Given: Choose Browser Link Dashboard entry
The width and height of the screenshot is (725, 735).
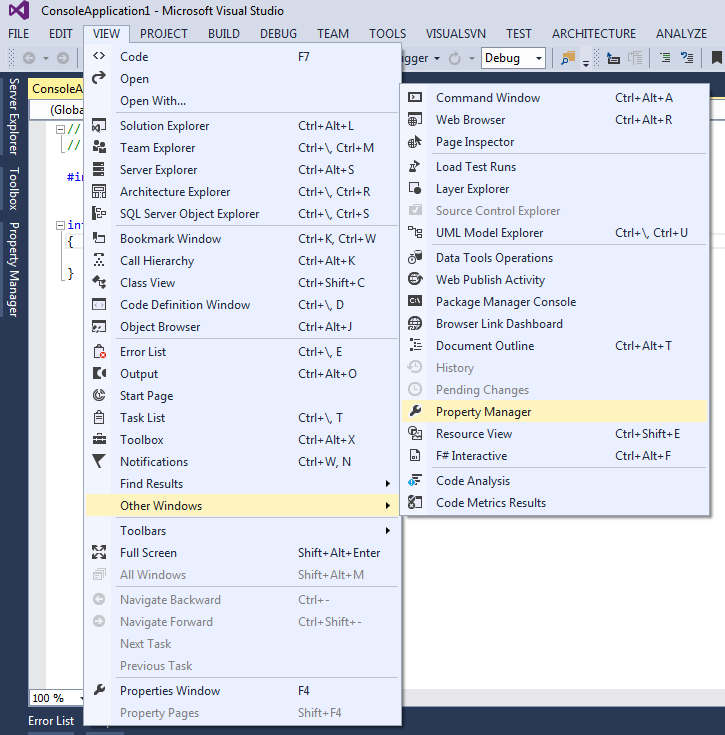Looking at the screenshot, I should [x=555, y=323].
